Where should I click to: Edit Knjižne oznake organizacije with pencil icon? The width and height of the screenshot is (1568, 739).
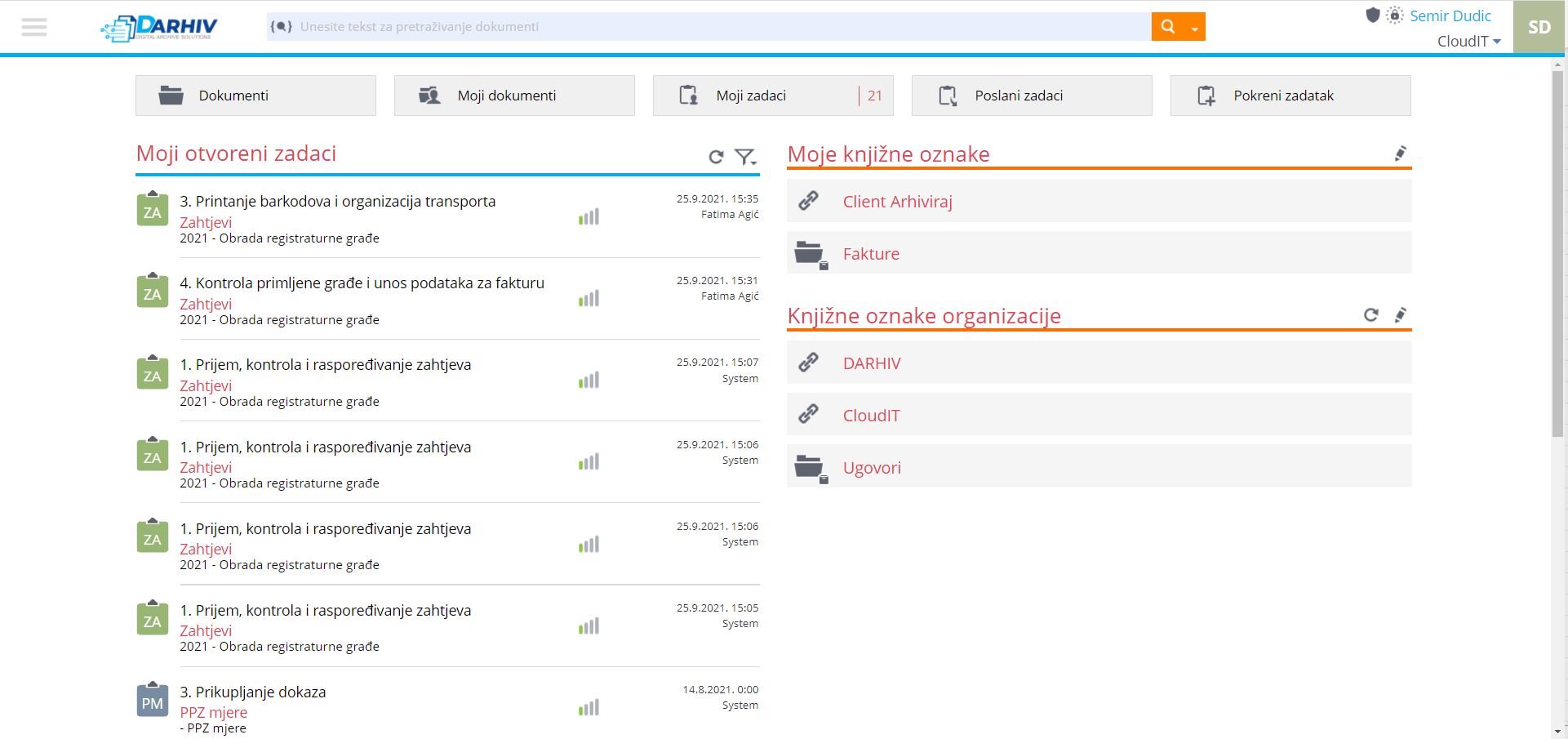(x=1400, y=315)
